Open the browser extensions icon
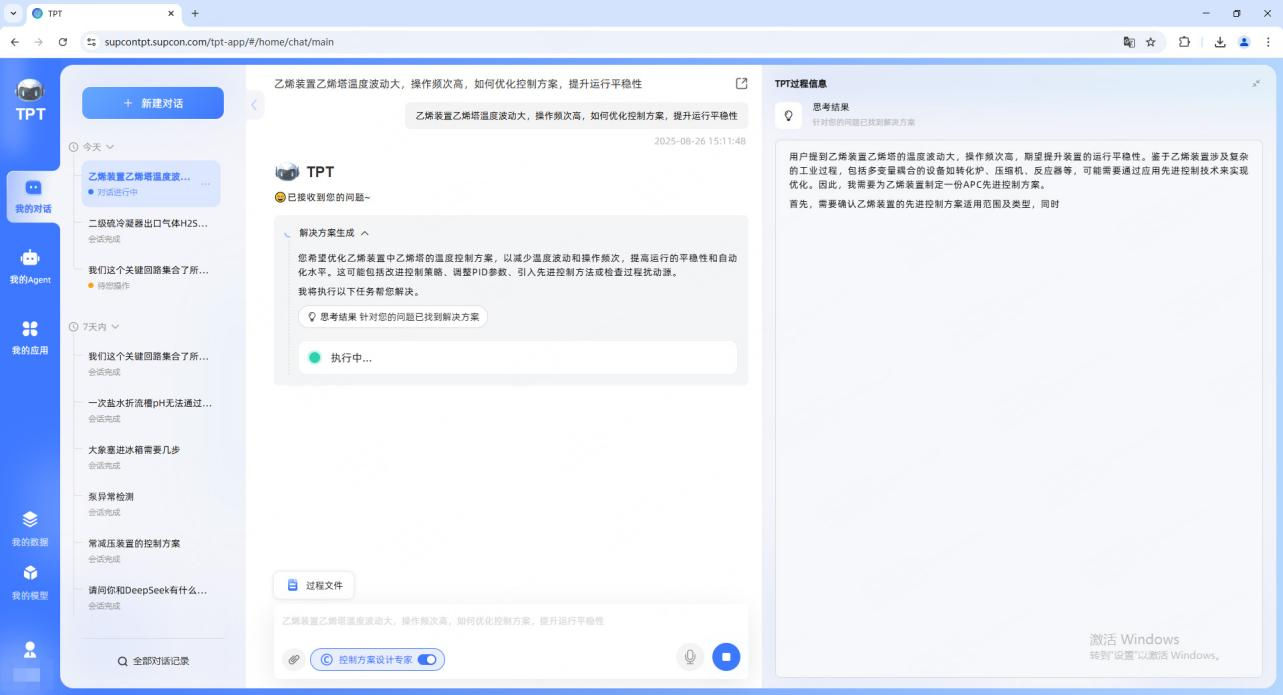The image size is (1283, 695). pyautogui.click(x=1185, y=42)
